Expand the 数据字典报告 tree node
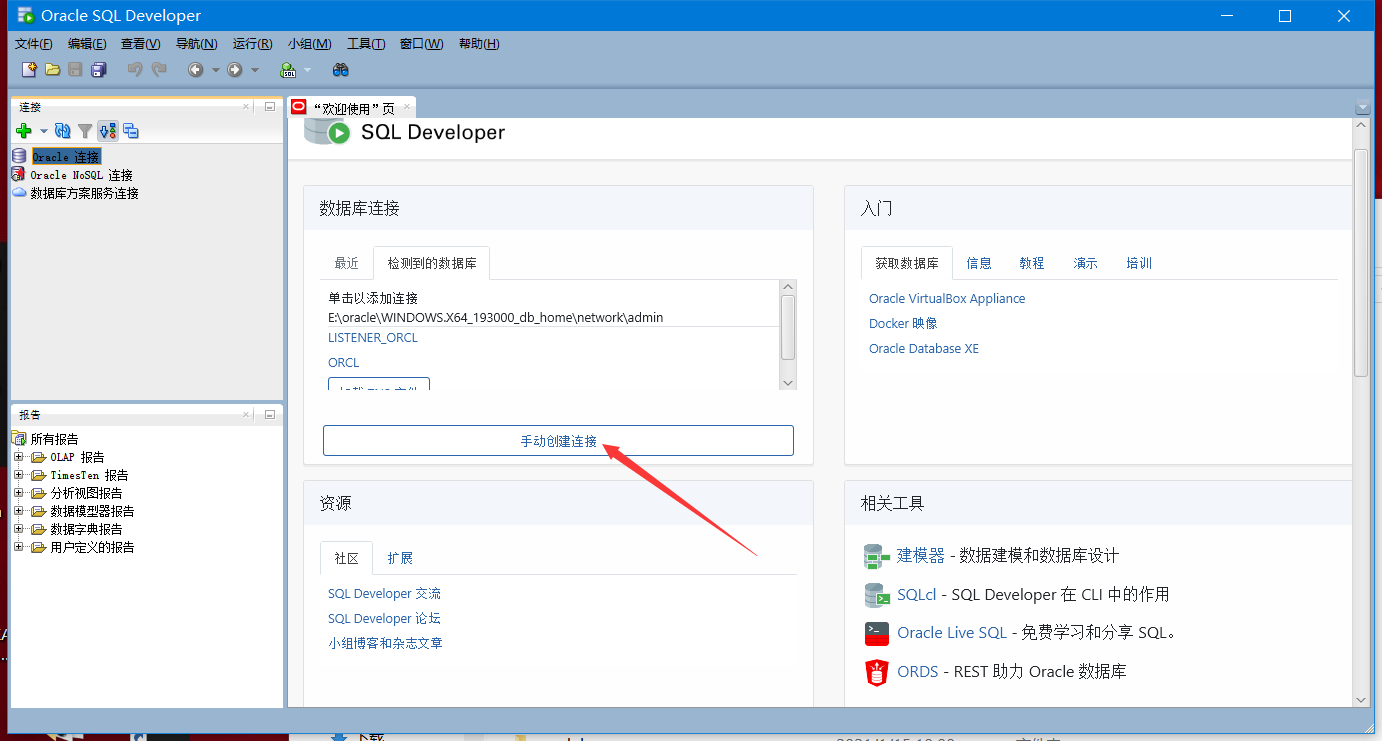The height and width of the screenshot is (741, 1382). pos(19,529)
